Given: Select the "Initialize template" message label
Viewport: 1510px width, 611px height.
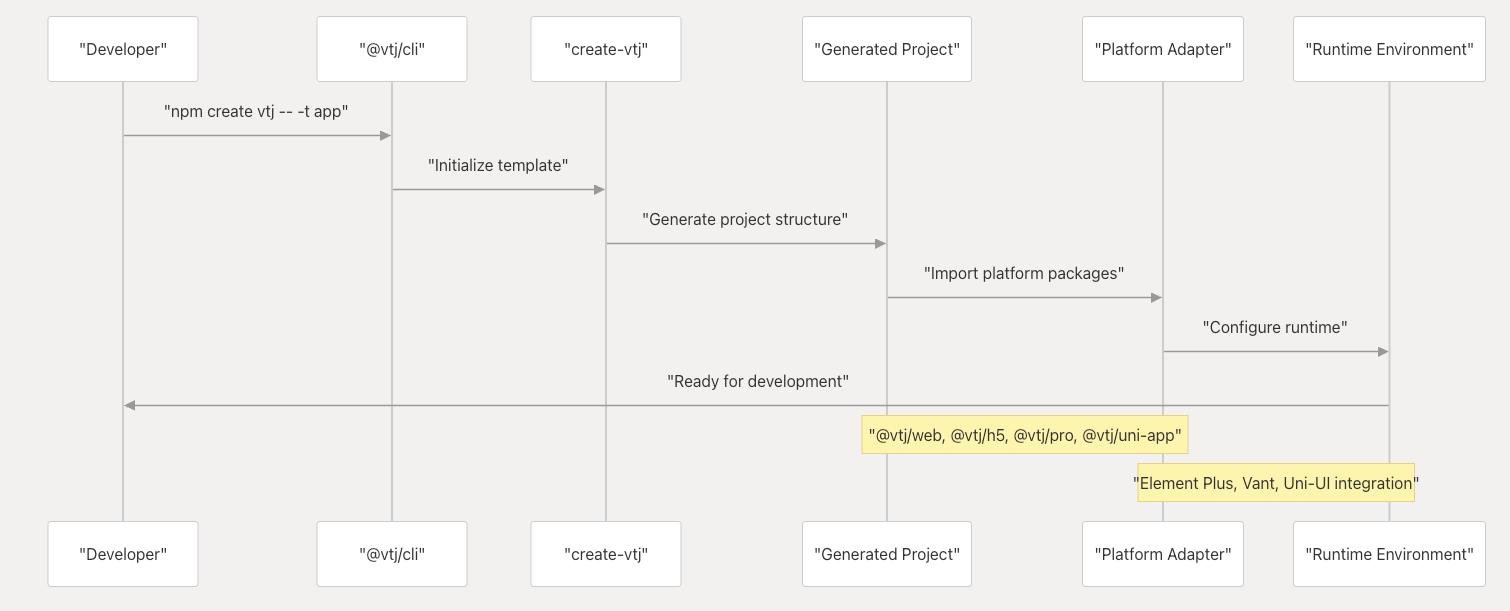Looking at the screenshot, I should point(498,166).
